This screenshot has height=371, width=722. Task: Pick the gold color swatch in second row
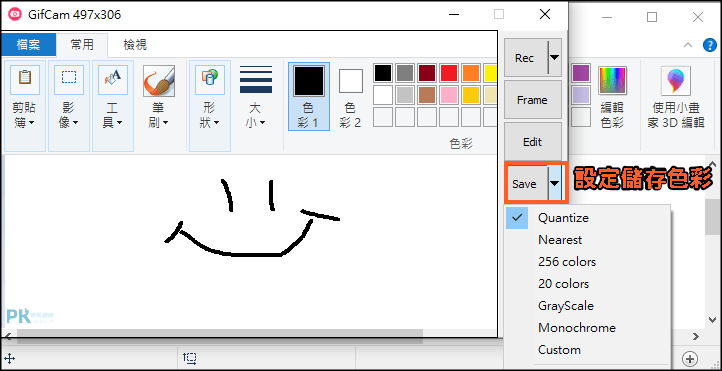coord(471,95)
